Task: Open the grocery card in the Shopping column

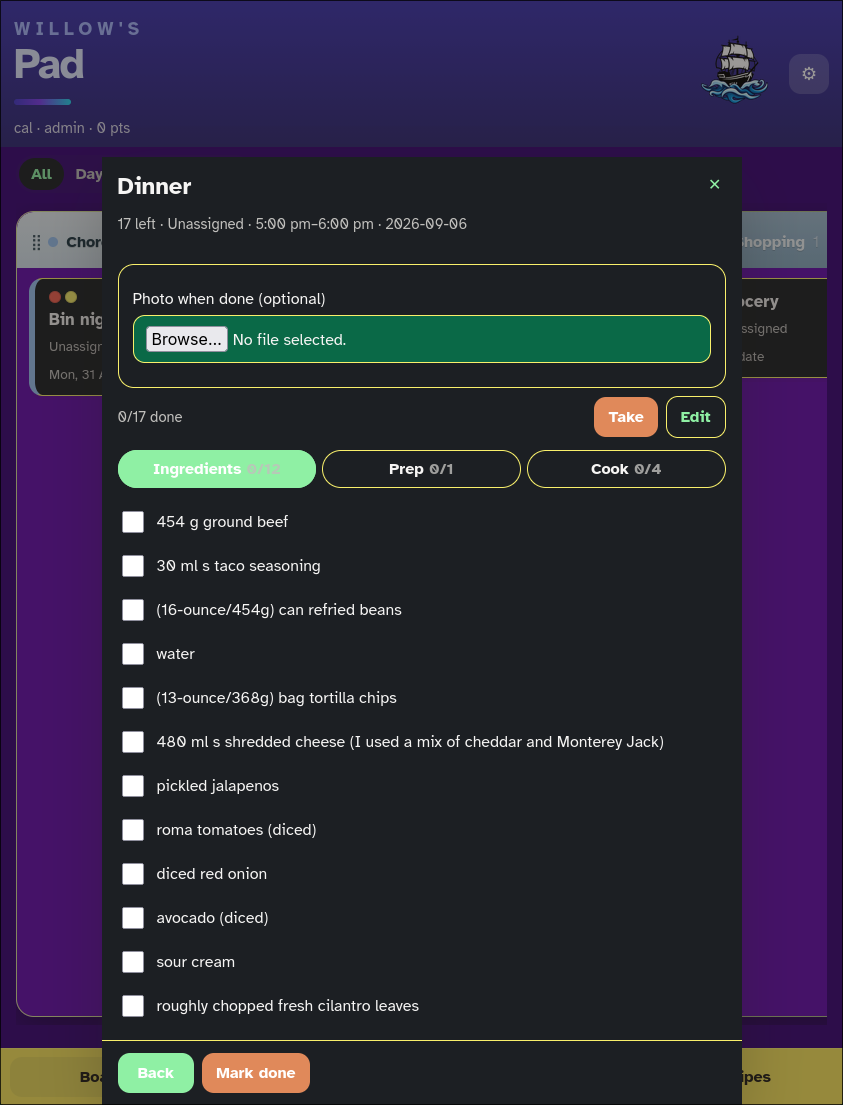Action: click(x=784, y=328)
